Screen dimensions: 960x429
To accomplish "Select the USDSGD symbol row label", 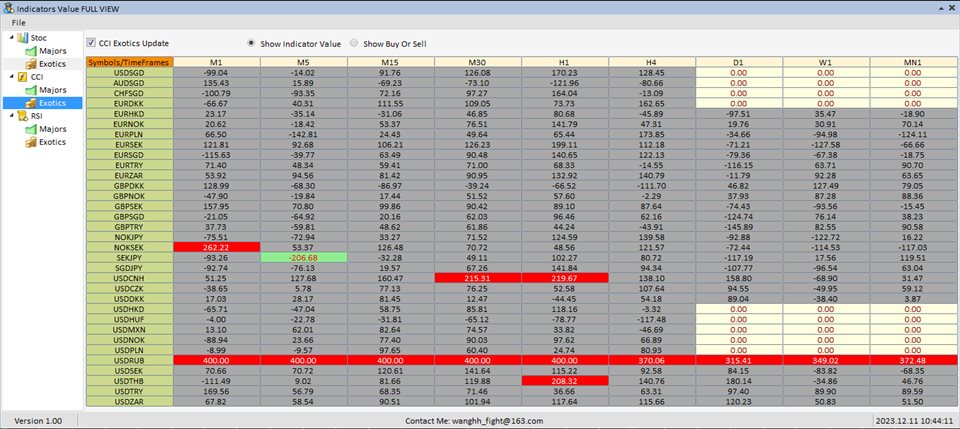I will [130, 72].
